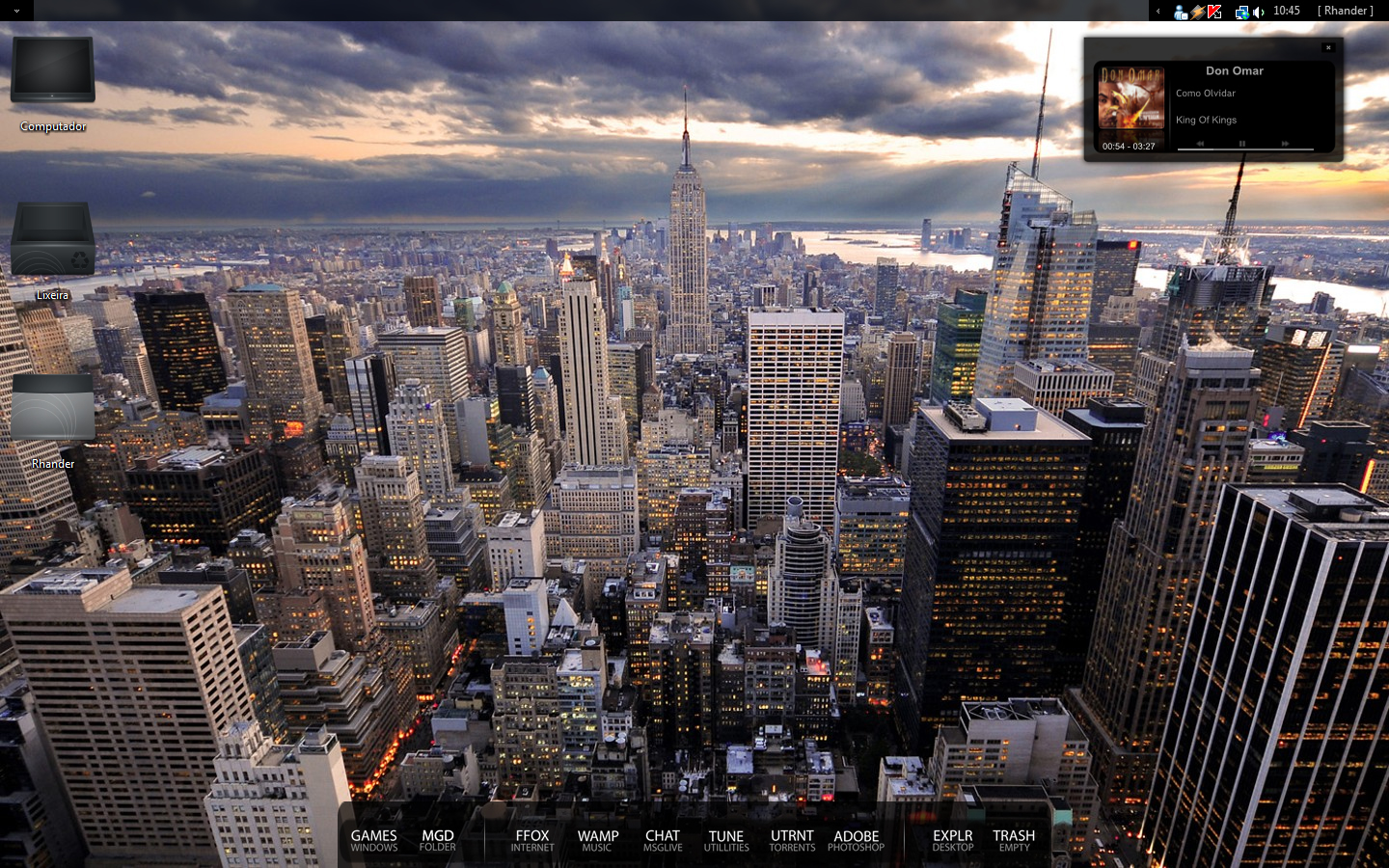The width and height of the screenshot is (1389, 868).
Task: Click the Messenger tray icon
Action: [x=1181, y=12]
